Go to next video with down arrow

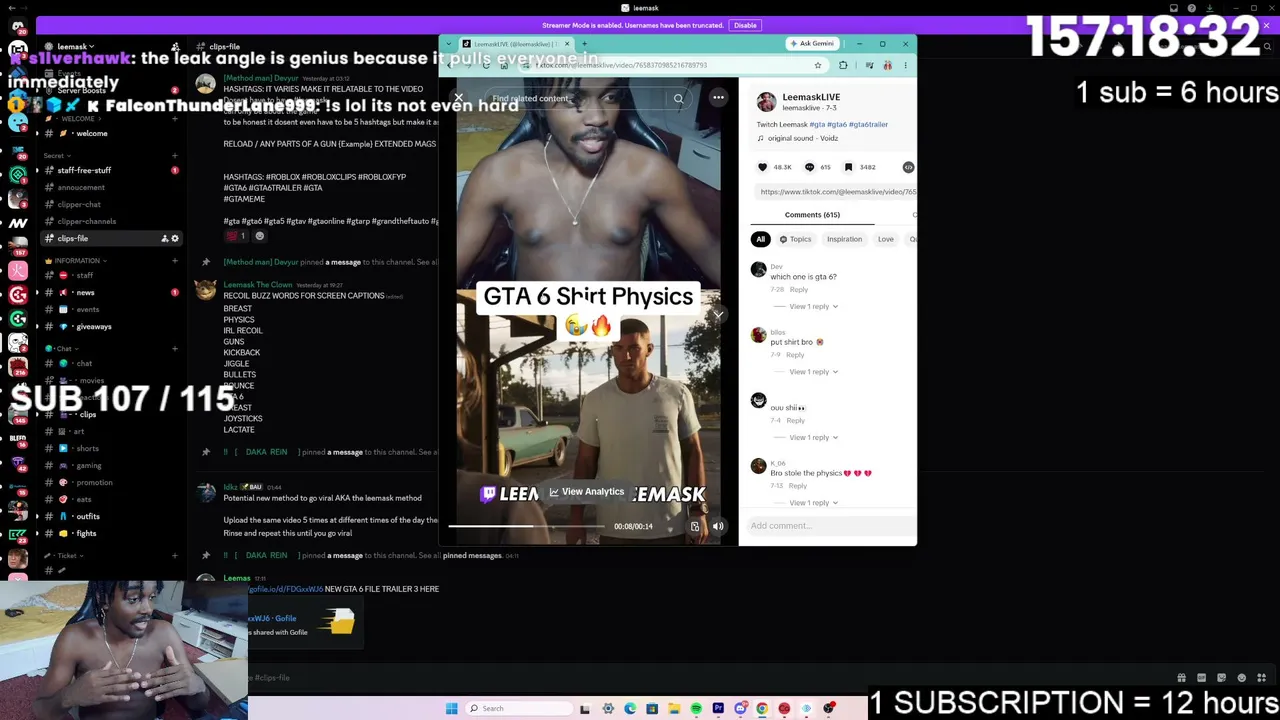(x=718, y=315)
